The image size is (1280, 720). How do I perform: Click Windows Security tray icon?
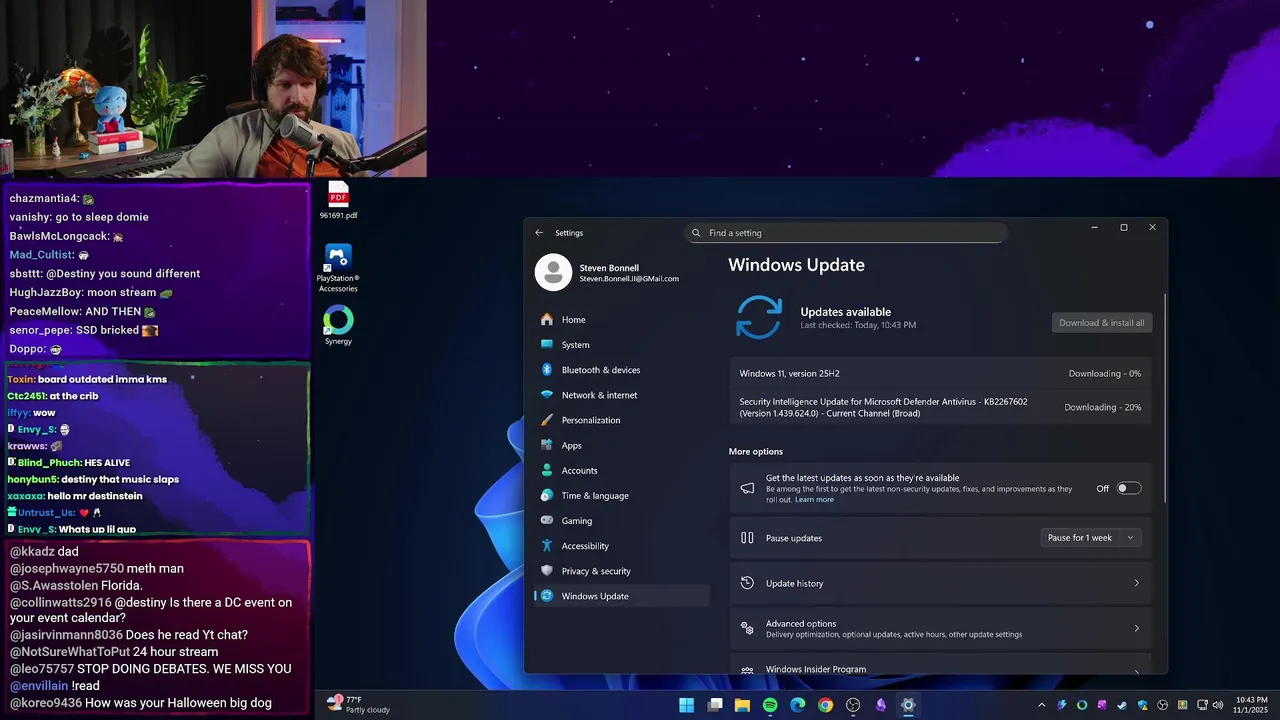click(x=1143, y=705)
